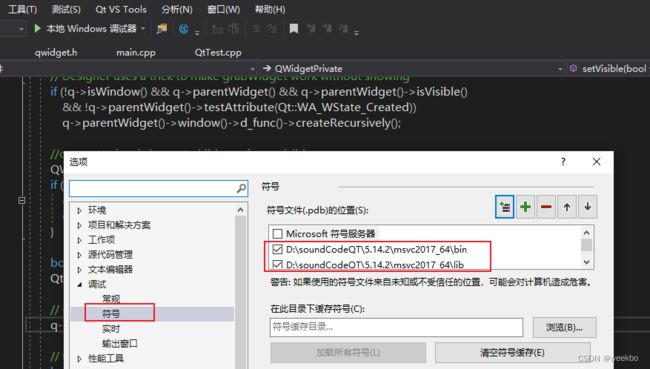This screenshot has height=369, width=650.
Task: Select 符号 under 调试
Action: click(111, 314)
